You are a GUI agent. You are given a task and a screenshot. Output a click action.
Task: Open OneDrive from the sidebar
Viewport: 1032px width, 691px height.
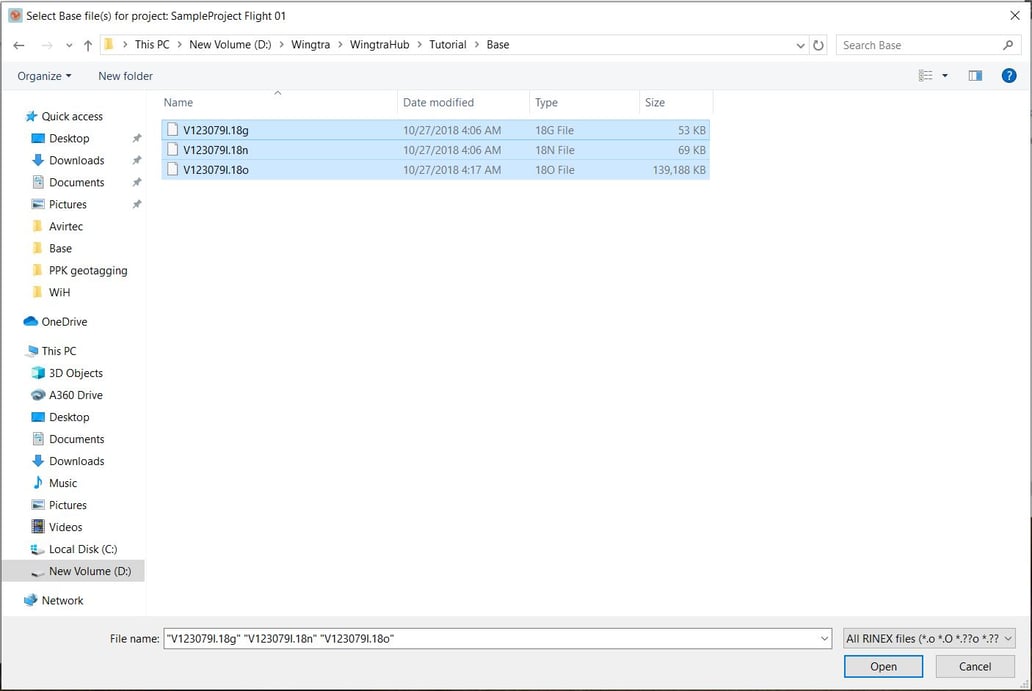pos(62,321)
